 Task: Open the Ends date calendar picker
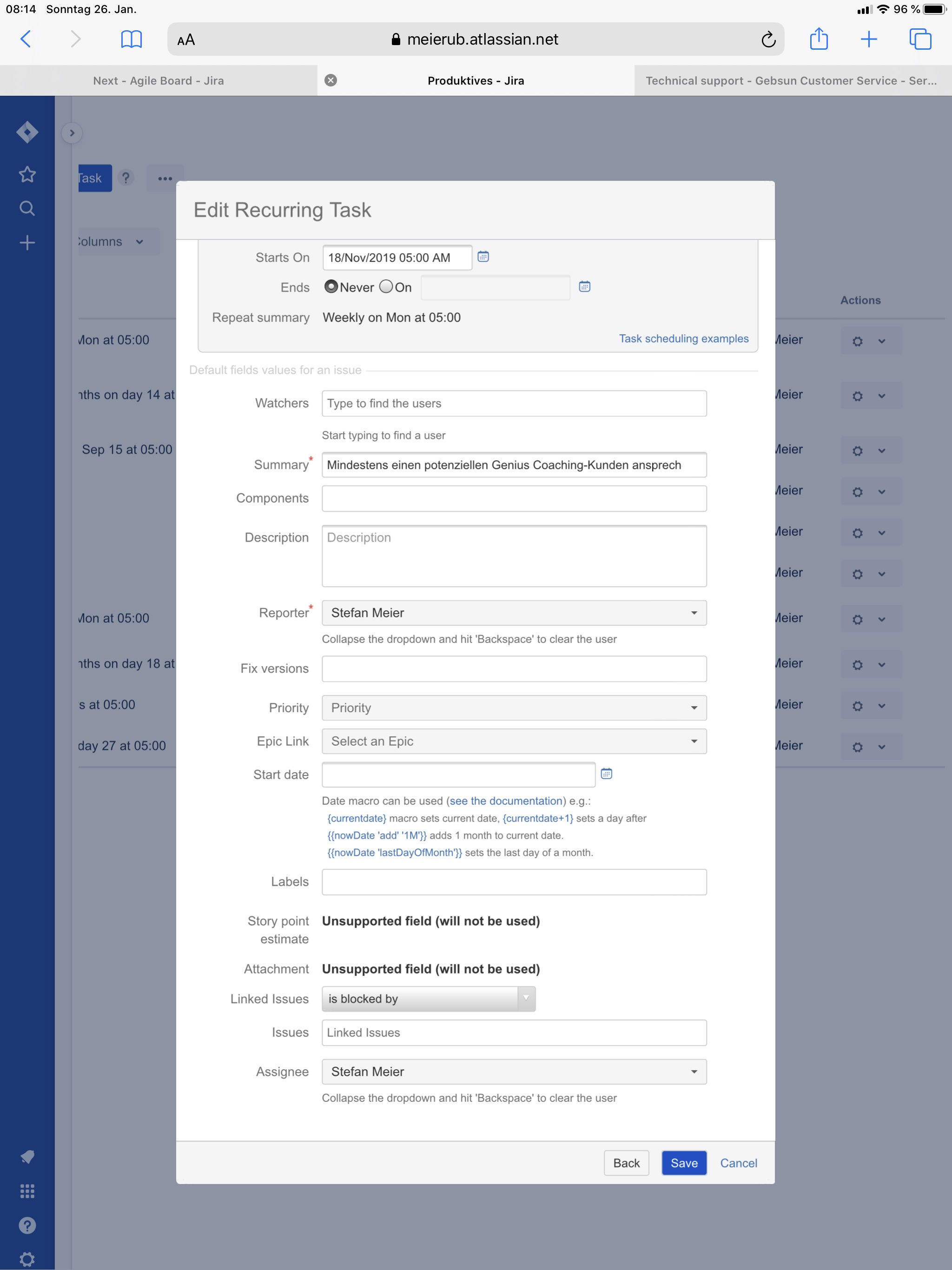[x=585, y=286]
